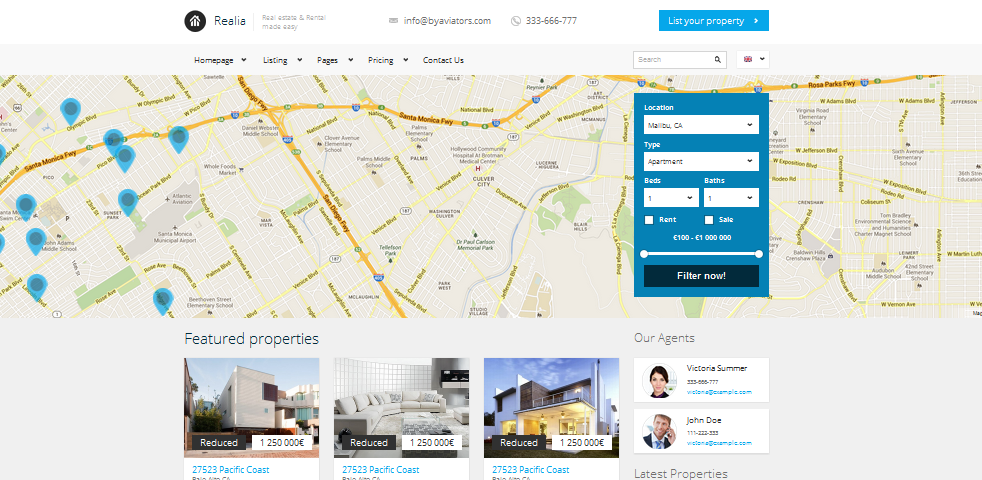
Task: Click the Reduced badge on sofa photo
Action: 369,442
